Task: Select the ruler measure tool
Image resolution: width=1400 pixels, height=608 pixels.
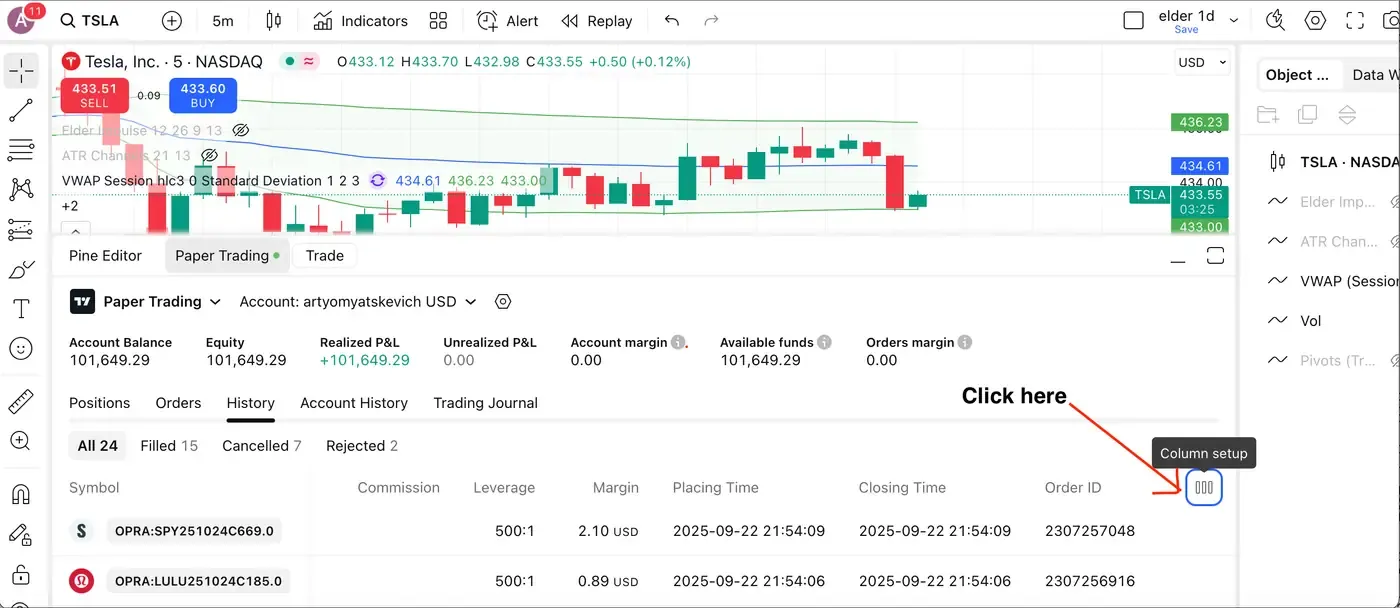Action: 20,402
